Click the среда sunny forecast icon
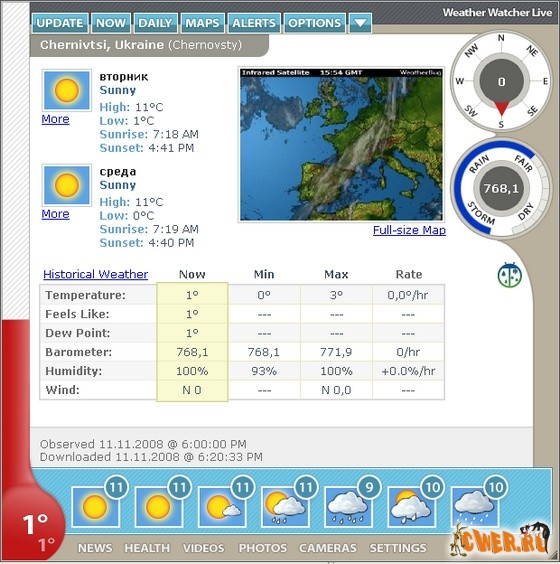This screenshot has height=564, width=560. coord(67,185)
